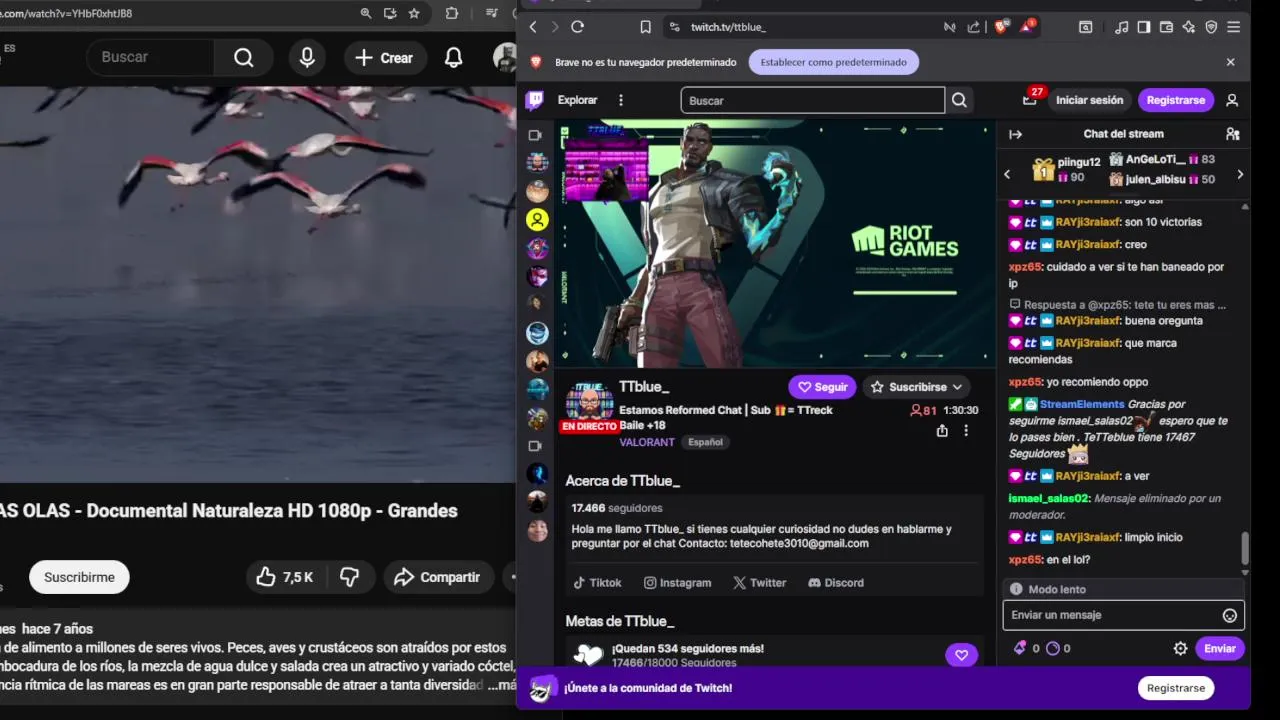The image size is (1280, 720).
Task: Click the Twitch logo home icon
Action: click(x=535, y=100)
